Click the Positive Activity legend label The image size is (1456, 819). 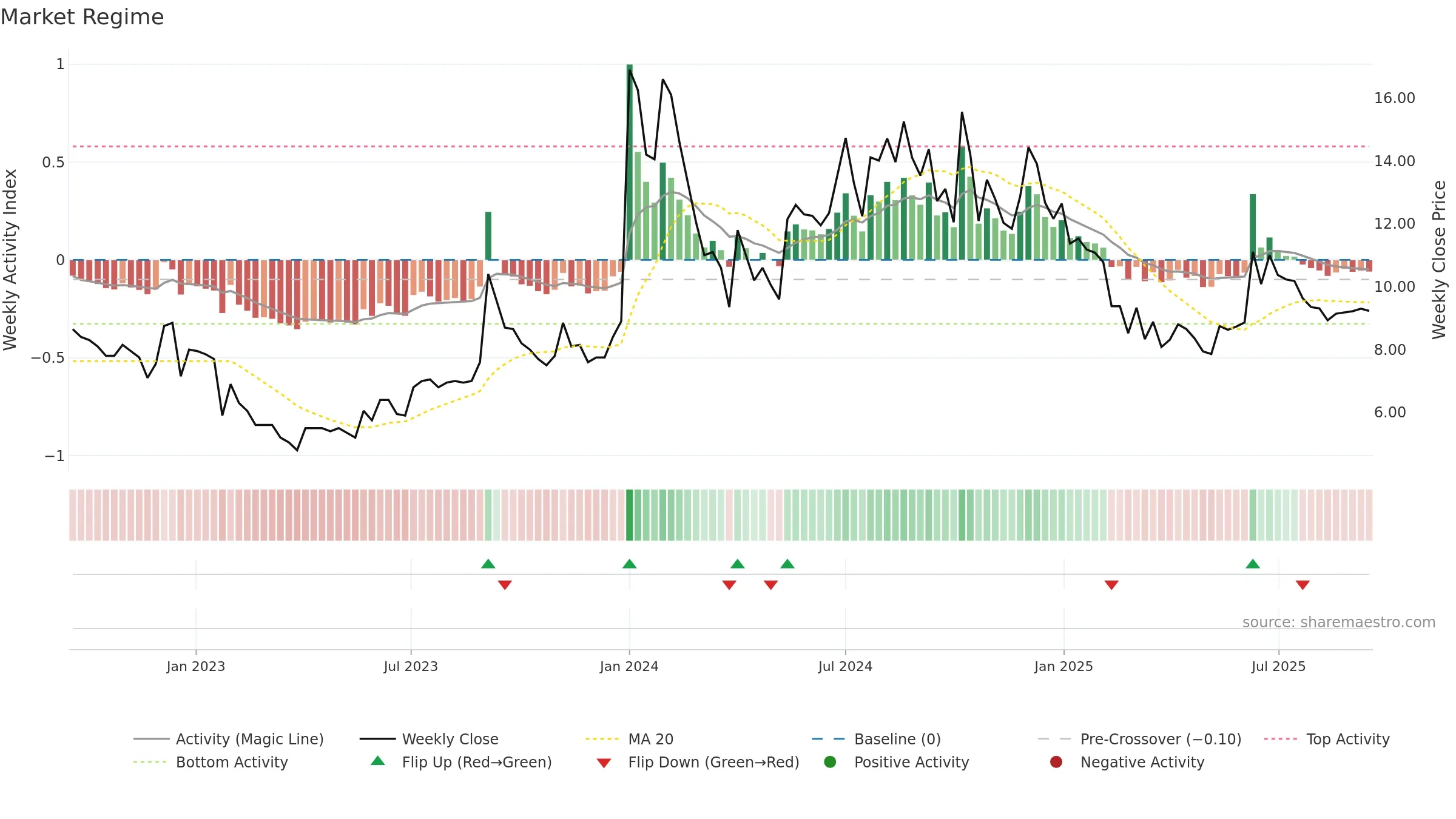pos(912,762)
